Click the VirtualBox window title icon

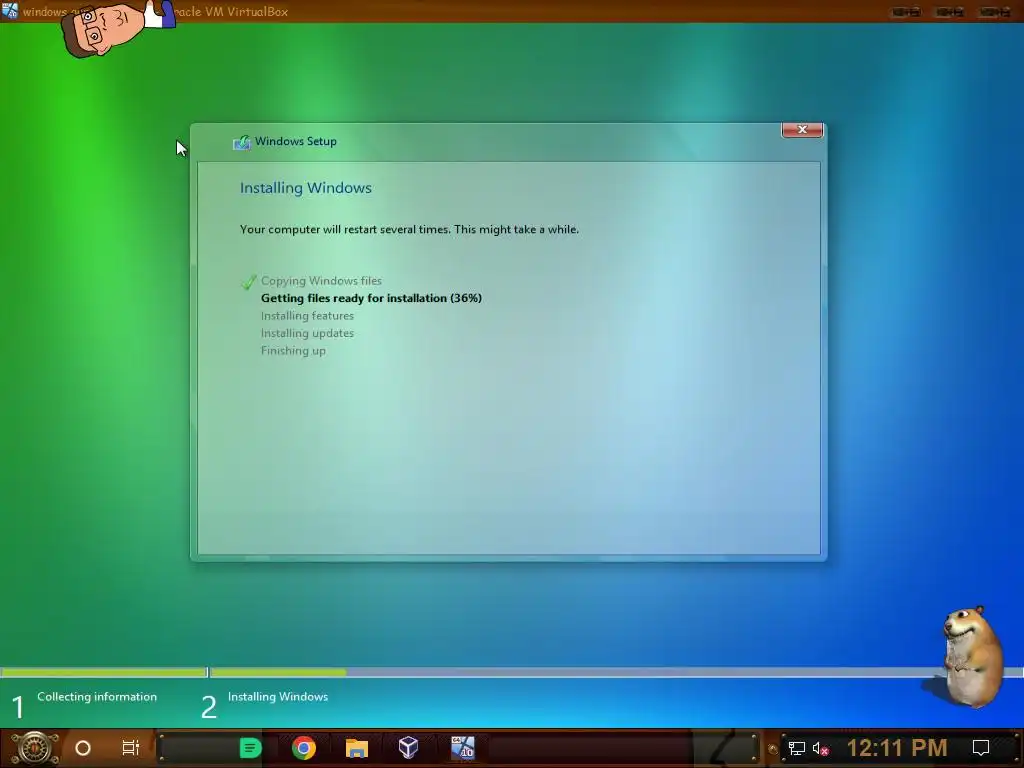pos(10,11)
